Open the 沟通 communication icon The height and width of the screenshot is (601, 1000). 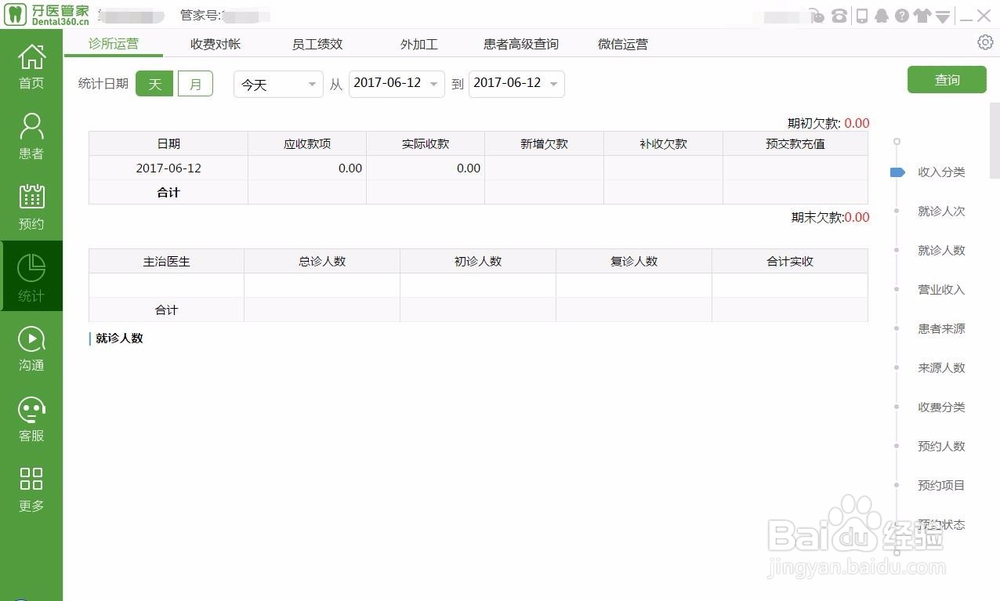coord(31,345)
